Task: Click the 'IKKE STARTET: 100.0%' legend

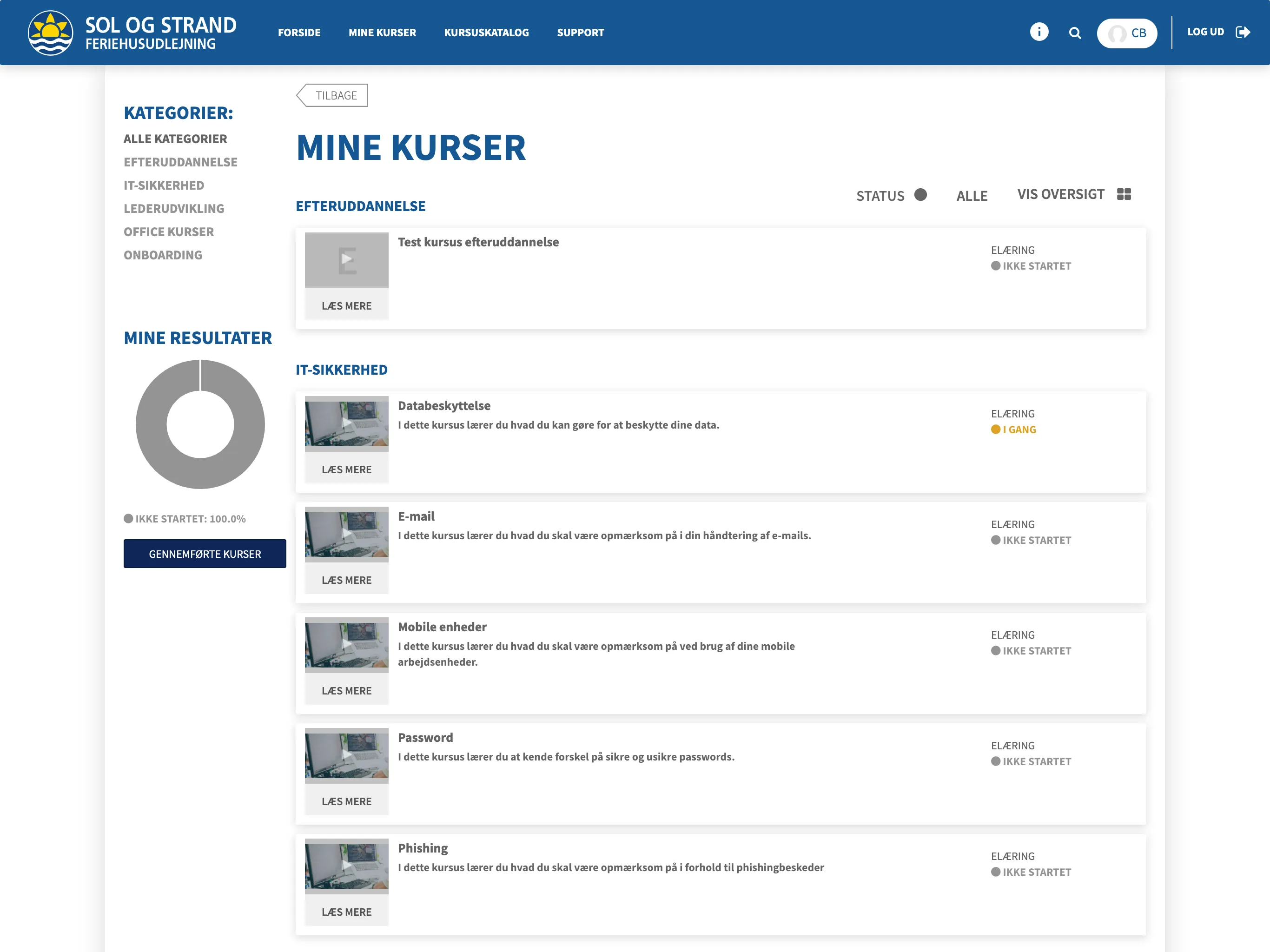Action: click(x=185, y=518)
